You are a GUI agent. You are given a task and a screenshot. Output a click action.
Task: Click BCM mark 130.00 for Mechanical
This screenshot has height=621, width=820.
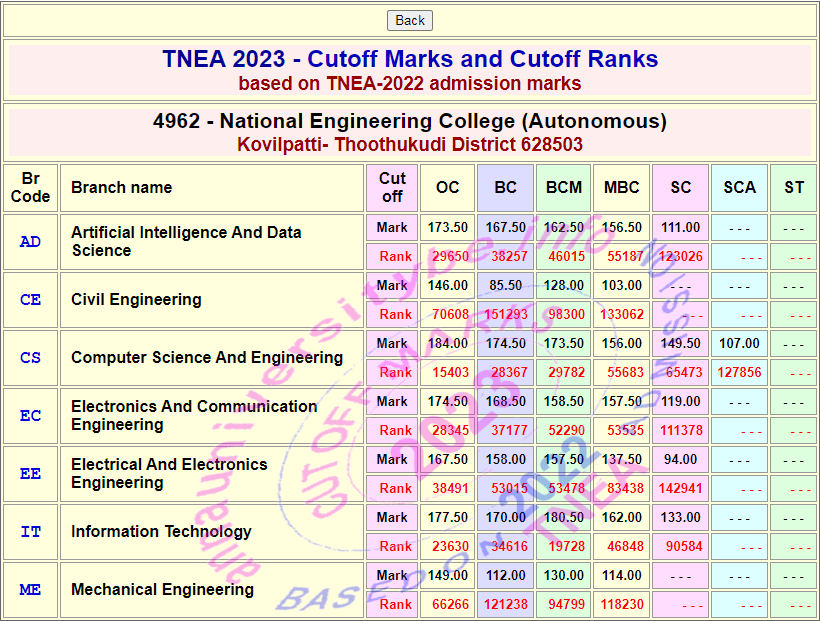point(564,576)
